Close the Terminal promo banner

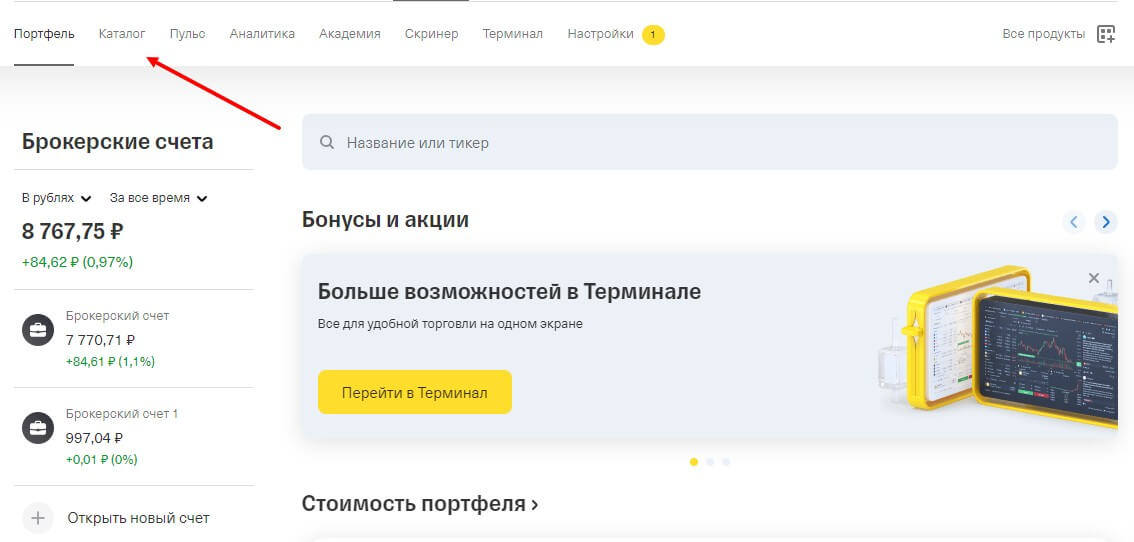click(x=1093, y=278)
